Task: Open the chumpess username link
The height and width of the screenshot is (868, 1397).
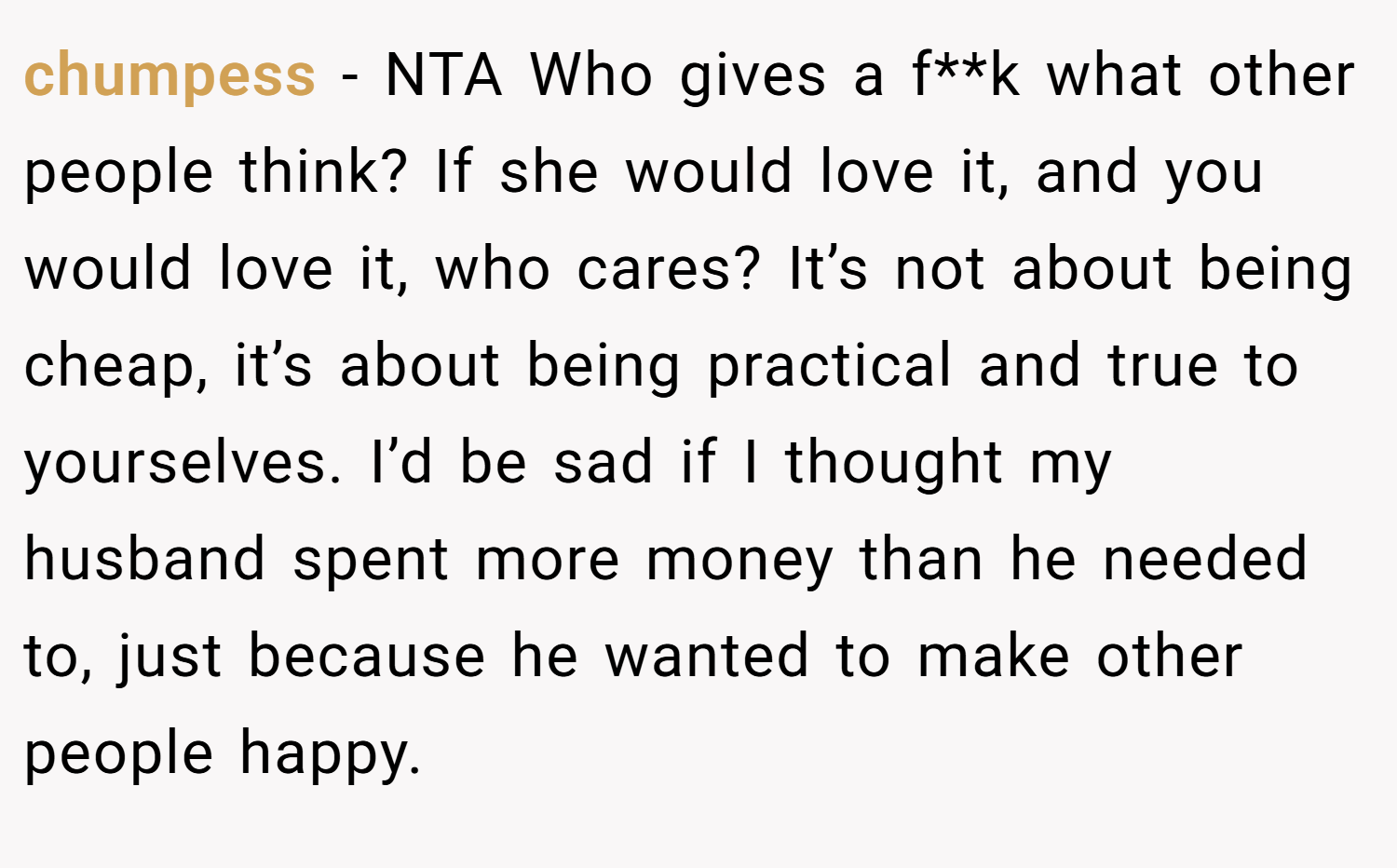Action: click(170, 76)
